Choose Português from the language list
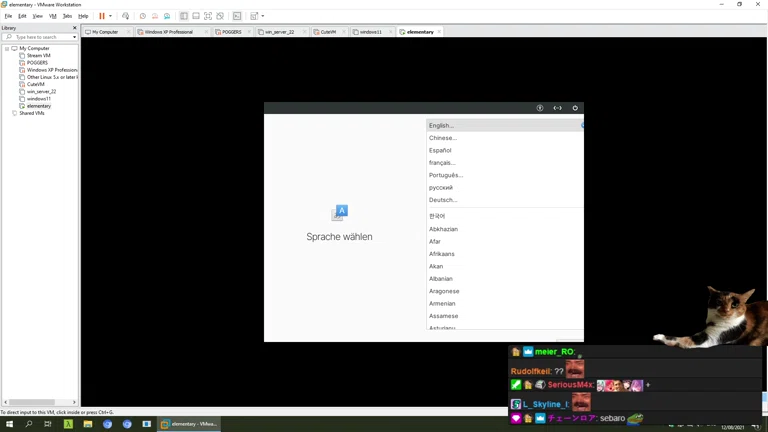768x432 pixels. (x=504, y=175)
